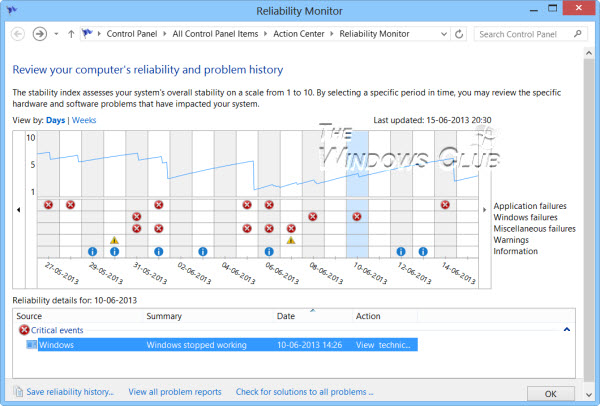Image resolution: width=600 pixels, height=406 pixels.
Task: Select the 'Windows stopped working' summary
Action: pyautogui.click(x=196, y=345)
